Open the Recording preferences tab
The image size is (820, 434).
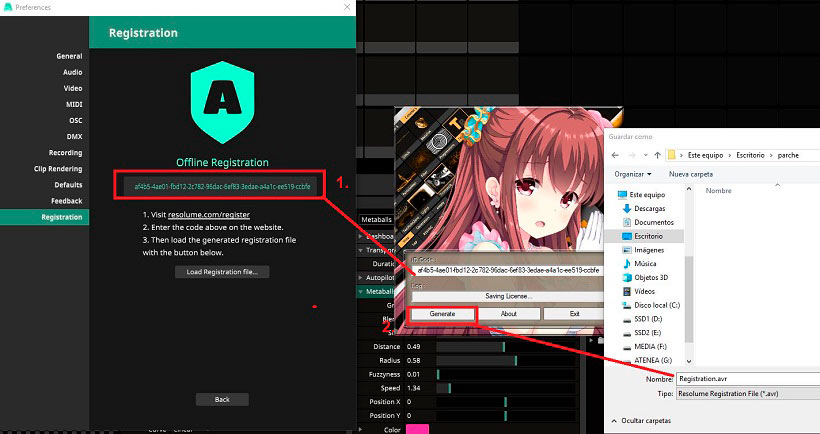pos(65,153)
